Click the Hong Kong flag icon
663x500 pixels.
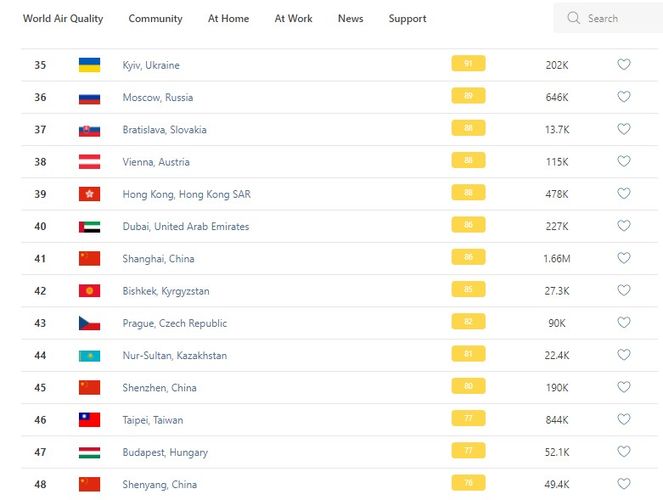click(89, 194)
